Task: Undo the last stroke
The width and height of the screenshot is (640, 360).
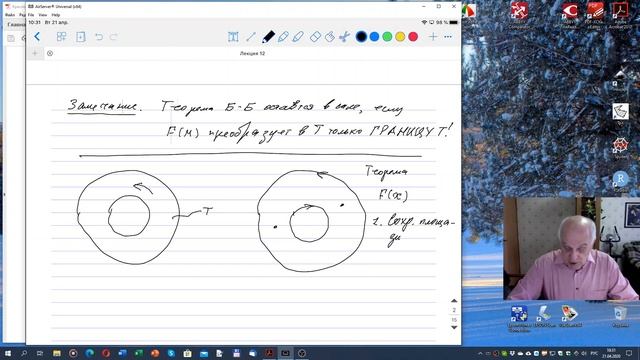Action: [x=99, y=37]
